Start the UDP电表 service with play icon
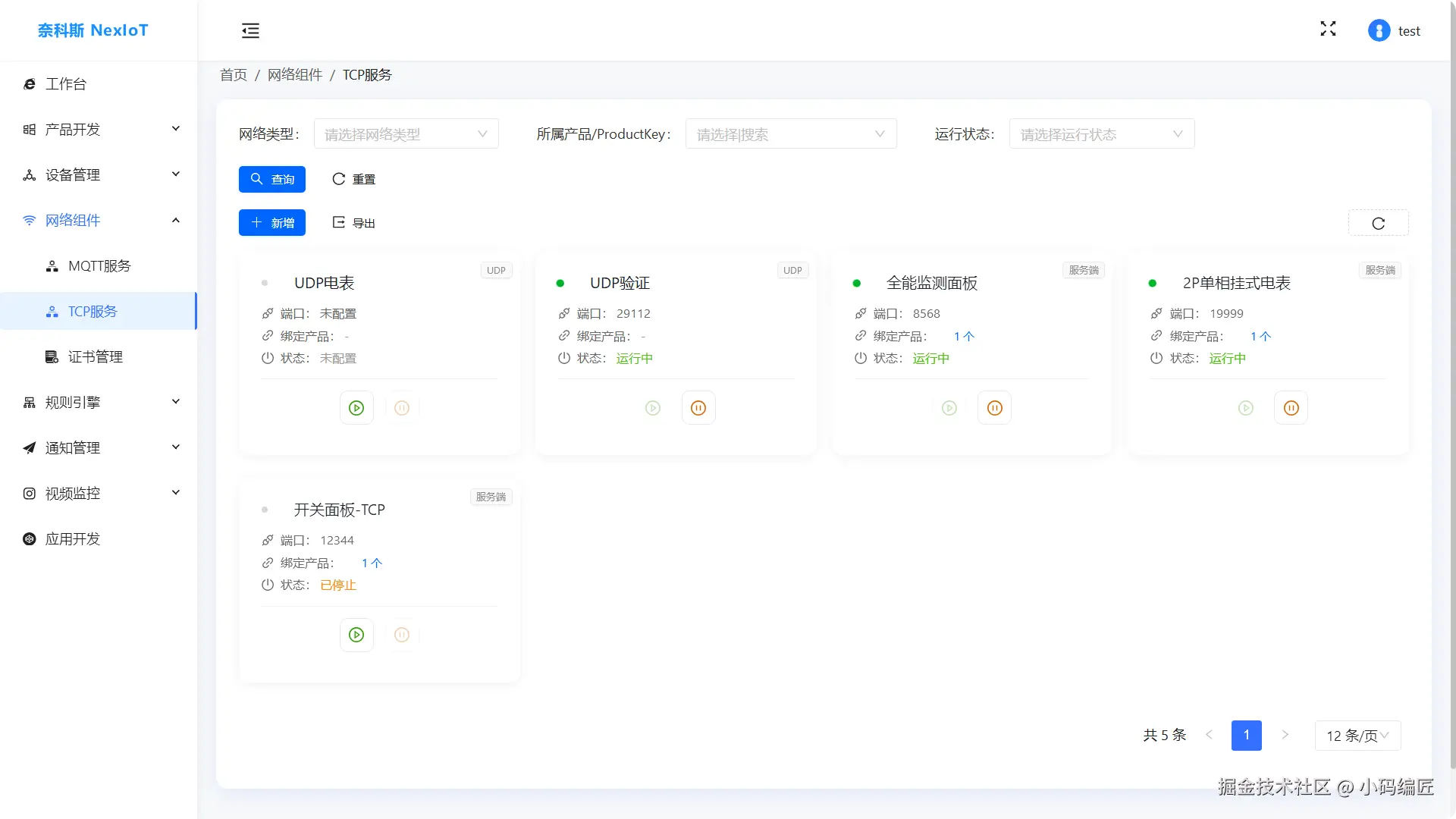This screenshot has height=819, width=1456. pos(356,408)
